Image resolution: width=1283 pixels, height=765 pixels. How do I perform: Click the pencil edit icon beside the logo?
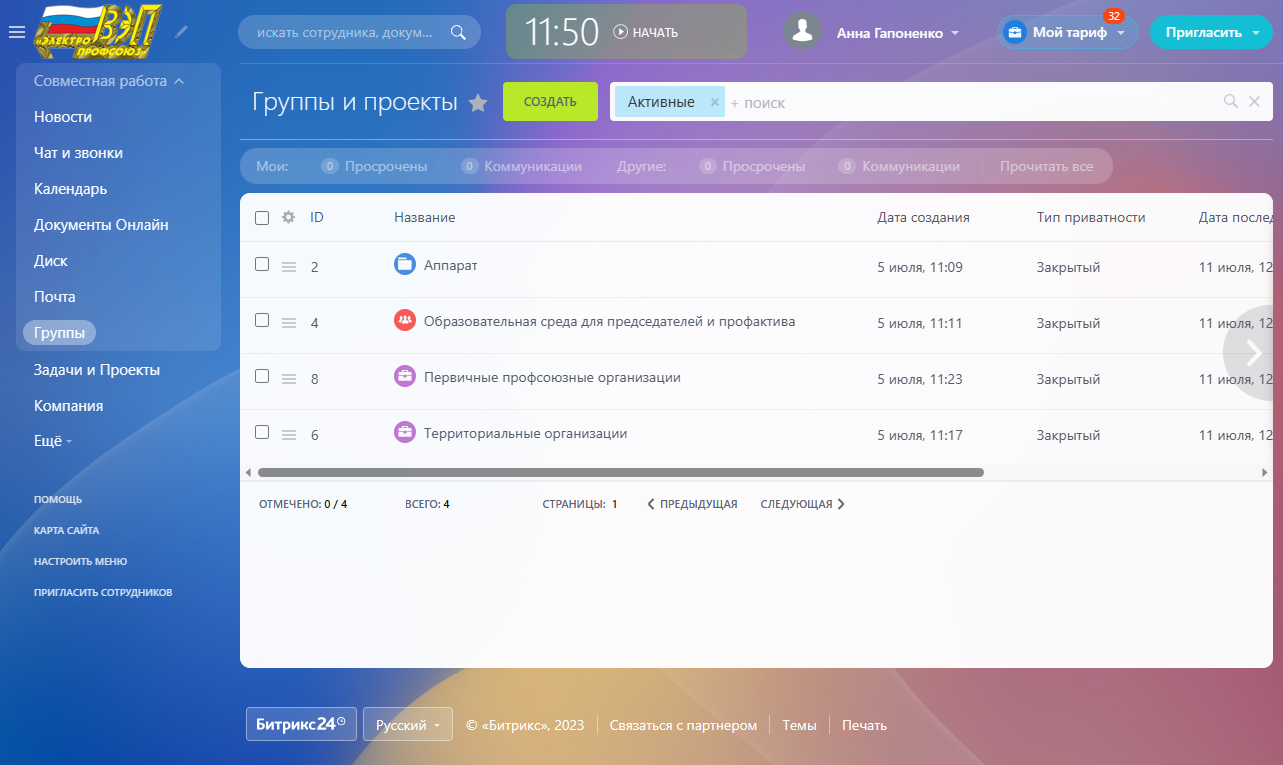[x=181, y=32]
